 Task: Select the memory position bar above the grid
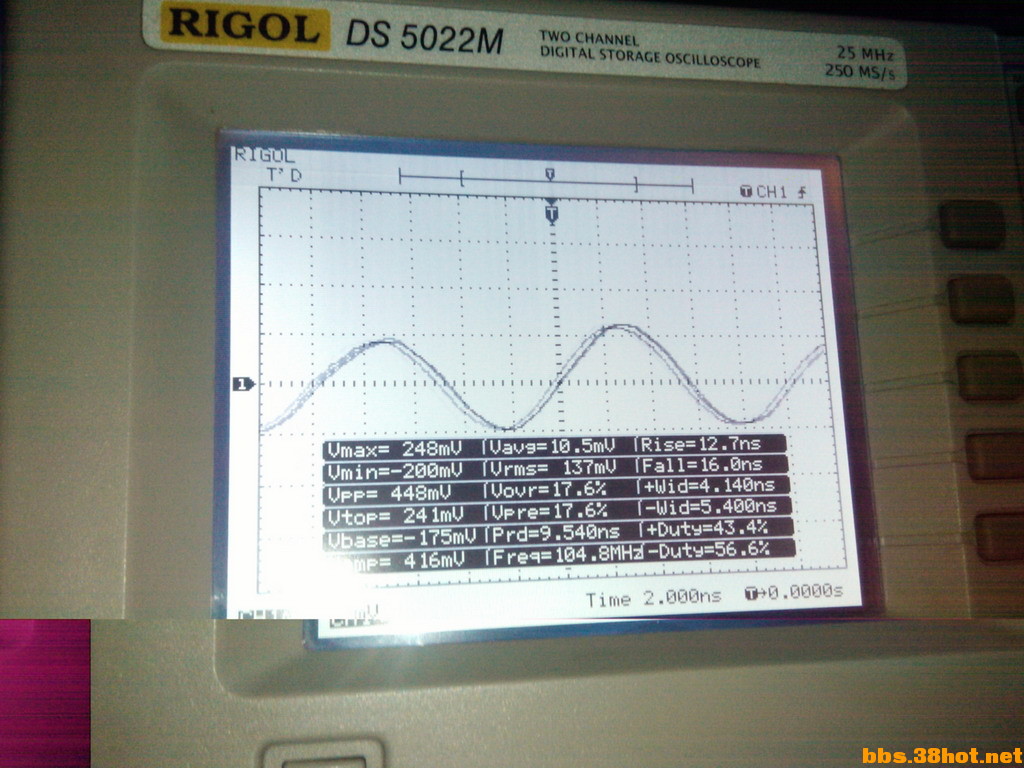point(545,181)
